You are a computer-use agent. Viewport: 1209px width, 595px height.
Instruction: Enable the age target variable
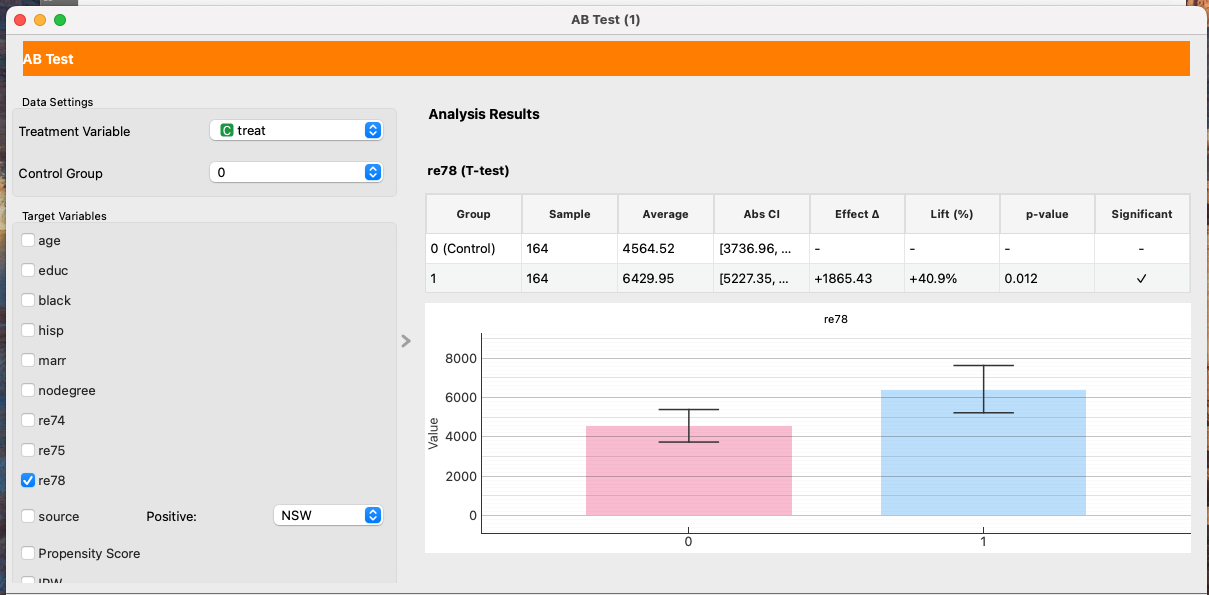click(x=28, y=240)
